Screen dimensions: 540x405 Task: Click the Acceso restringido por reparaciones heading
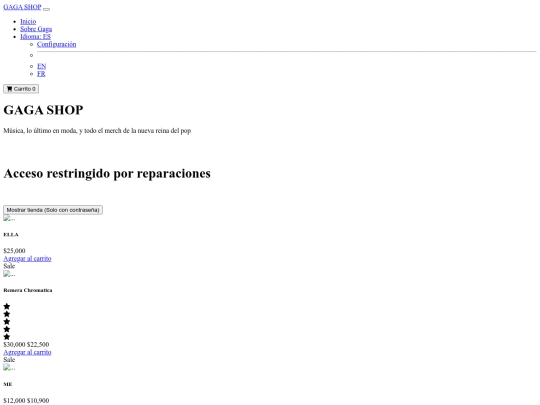(107, 173)
